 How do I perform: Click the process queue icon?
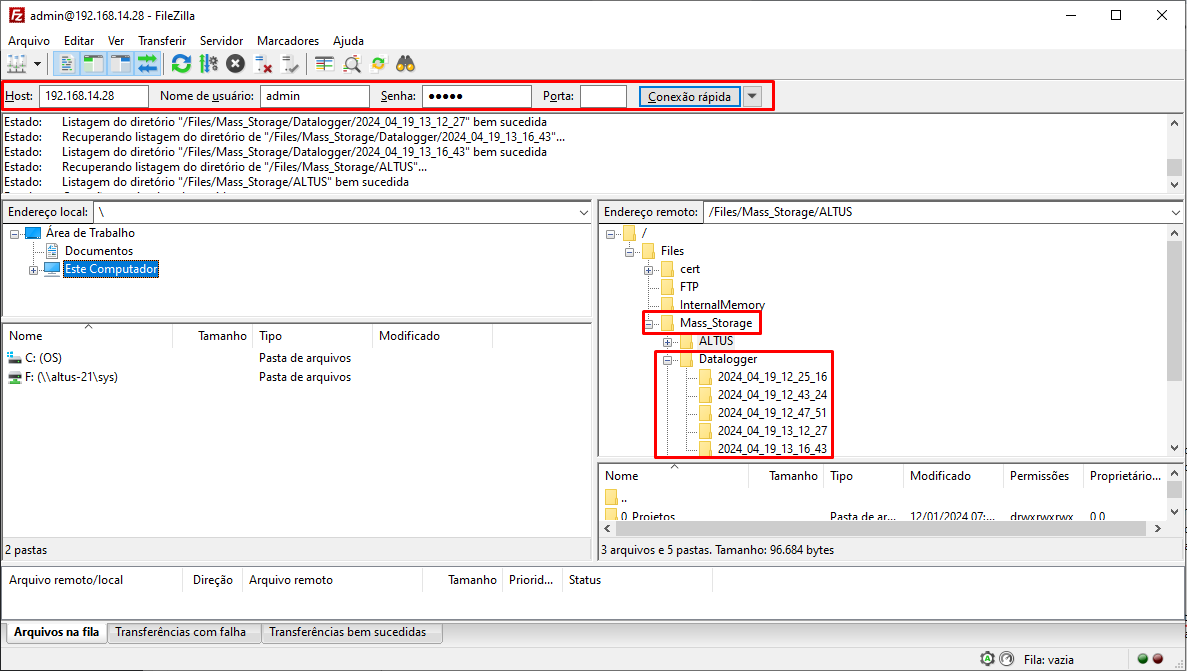pyautogui.click(x=208, y=64)
